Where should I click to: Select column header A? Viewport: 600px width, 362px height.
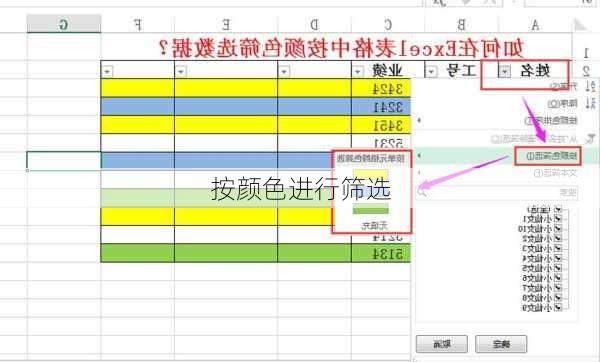pyautogui.click(x=535, y=25)
